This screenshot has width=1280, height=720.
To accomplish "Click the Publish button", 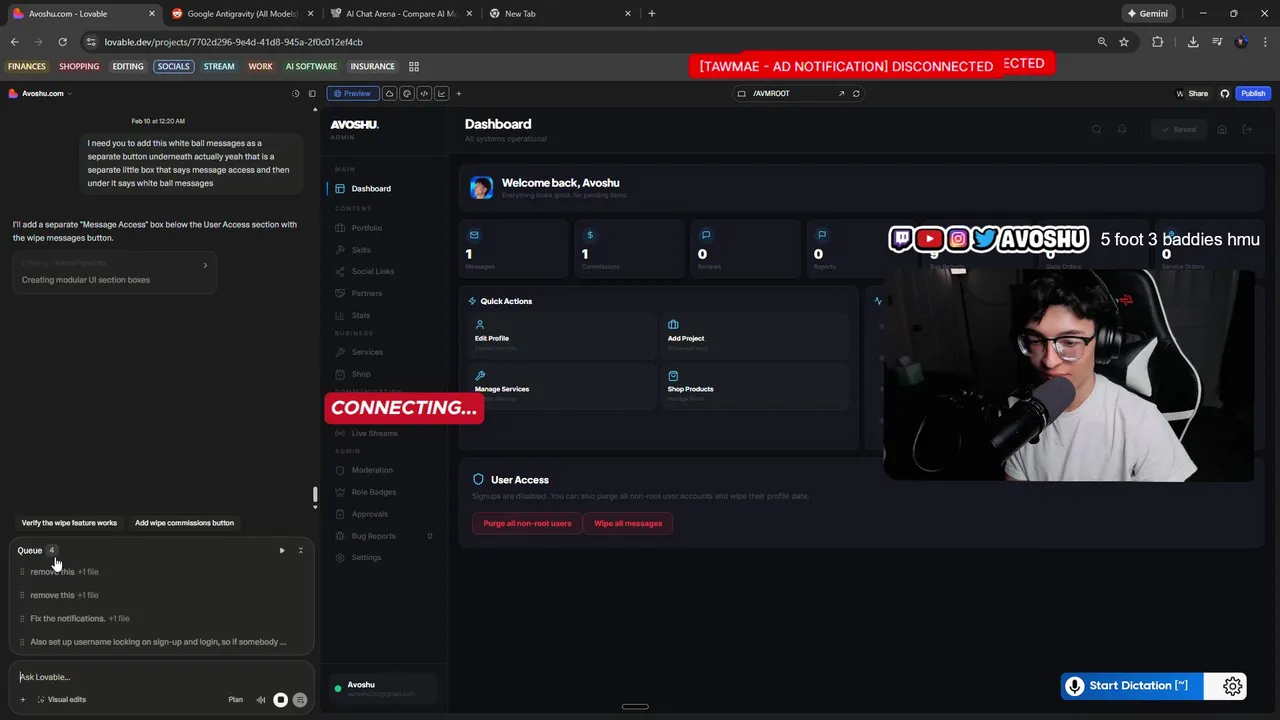I will [x=1253, y=93].
